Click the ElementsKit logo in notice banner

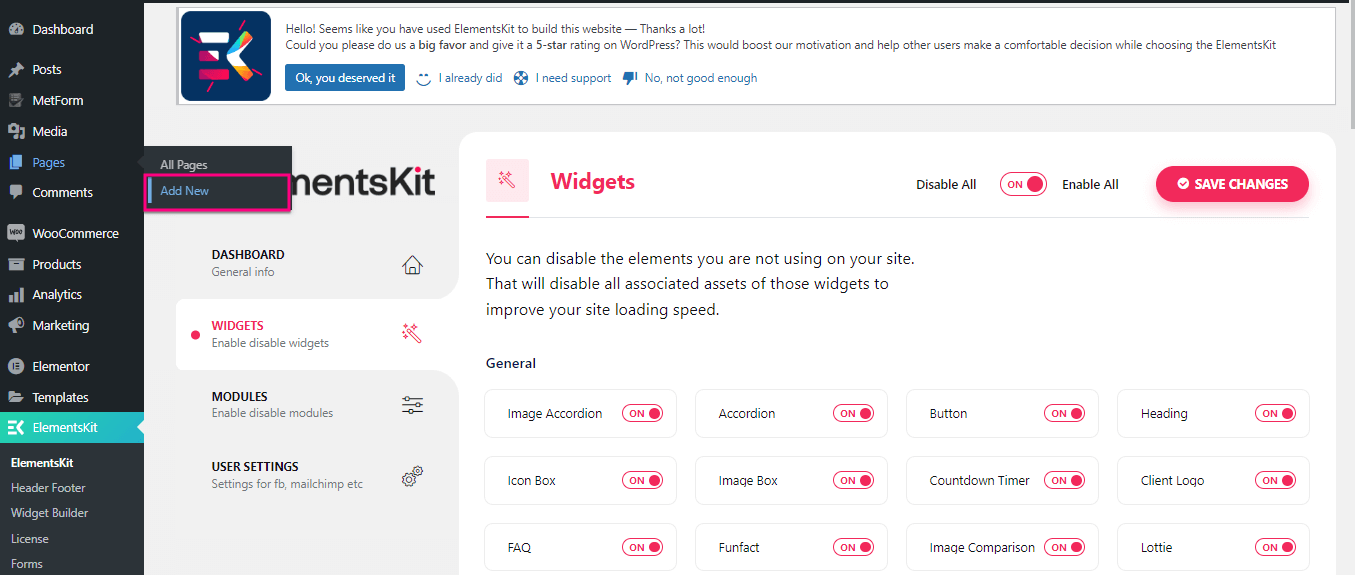225,56
